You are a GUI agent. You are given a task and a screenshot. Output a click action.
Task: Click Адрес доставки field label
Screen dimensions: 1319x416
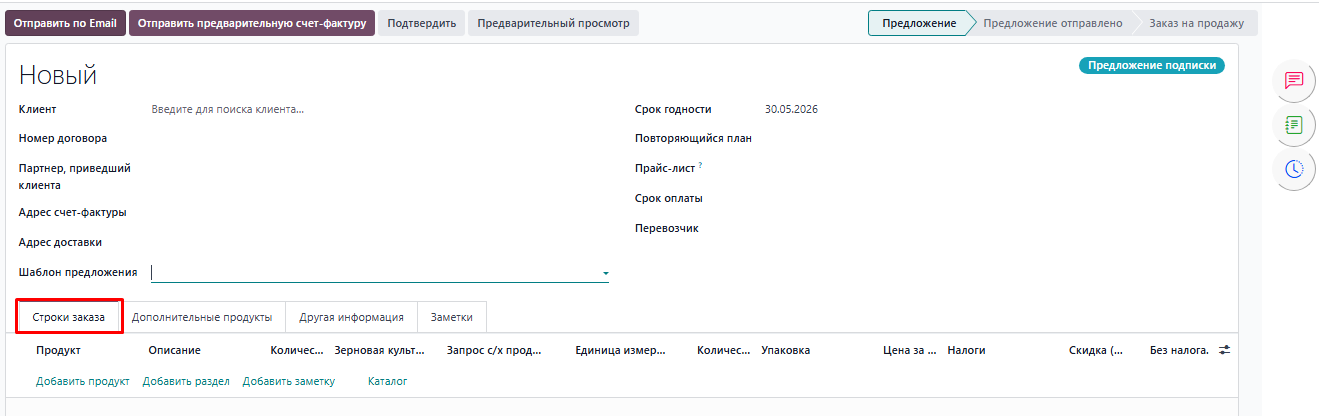pos(60,242)
